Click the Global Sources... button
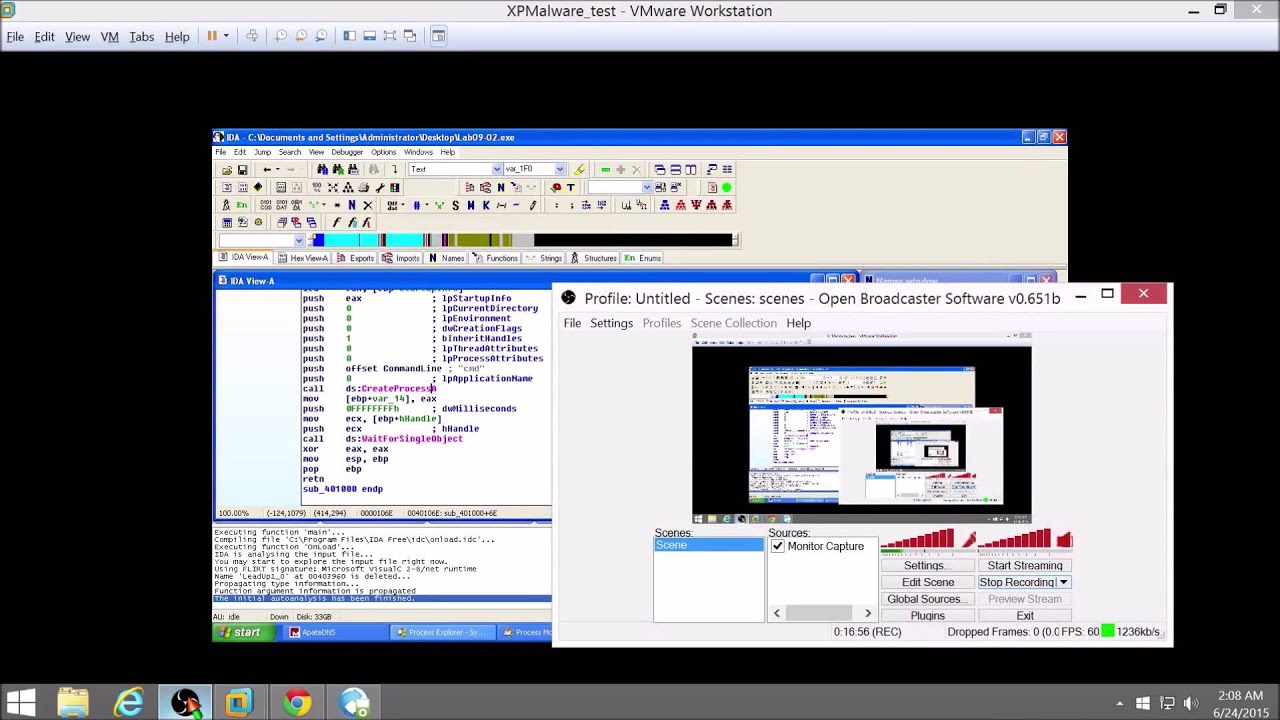Screen dimensions: 1280x720 tap(927, 599)
